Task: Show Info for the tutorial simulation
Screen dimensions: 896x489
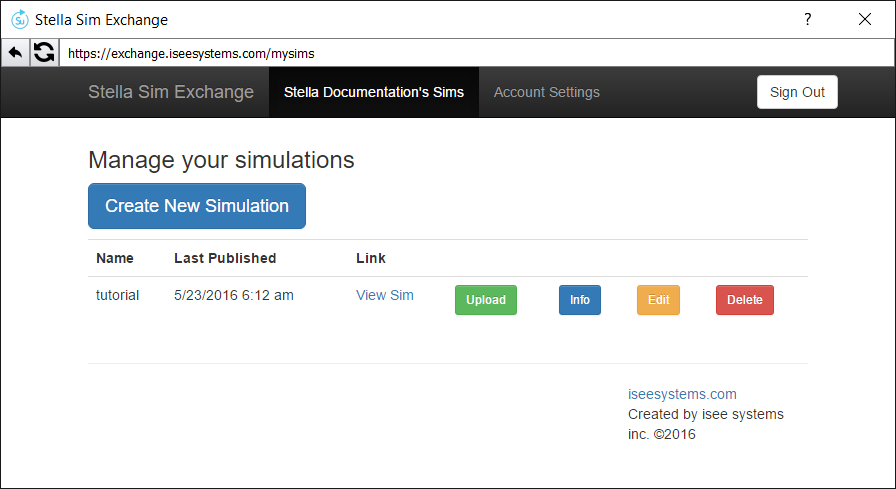Action: tap(580, 300)
